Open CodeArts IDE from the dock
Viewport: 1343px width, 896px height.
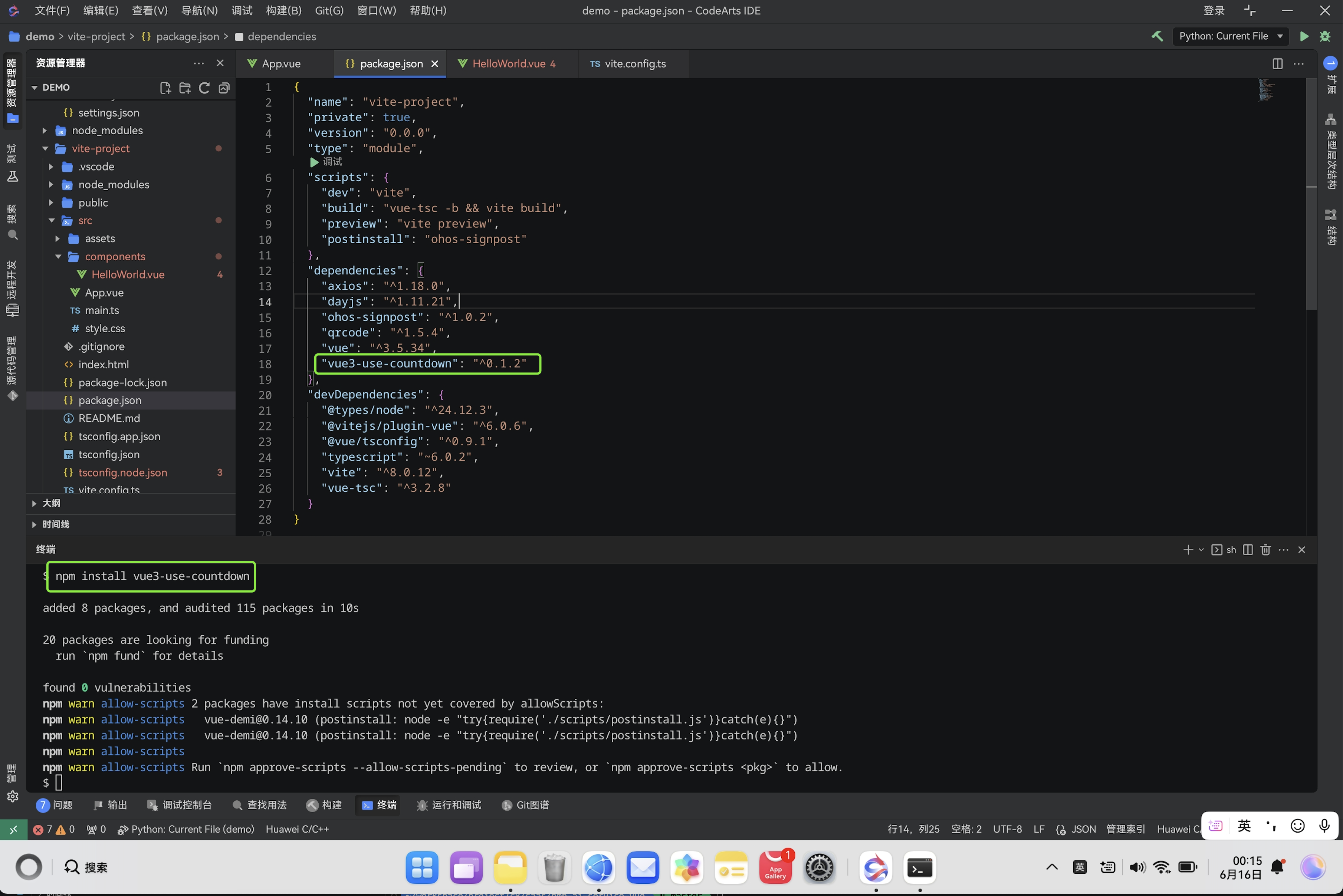pyautogui.click(x=876, y=867)
